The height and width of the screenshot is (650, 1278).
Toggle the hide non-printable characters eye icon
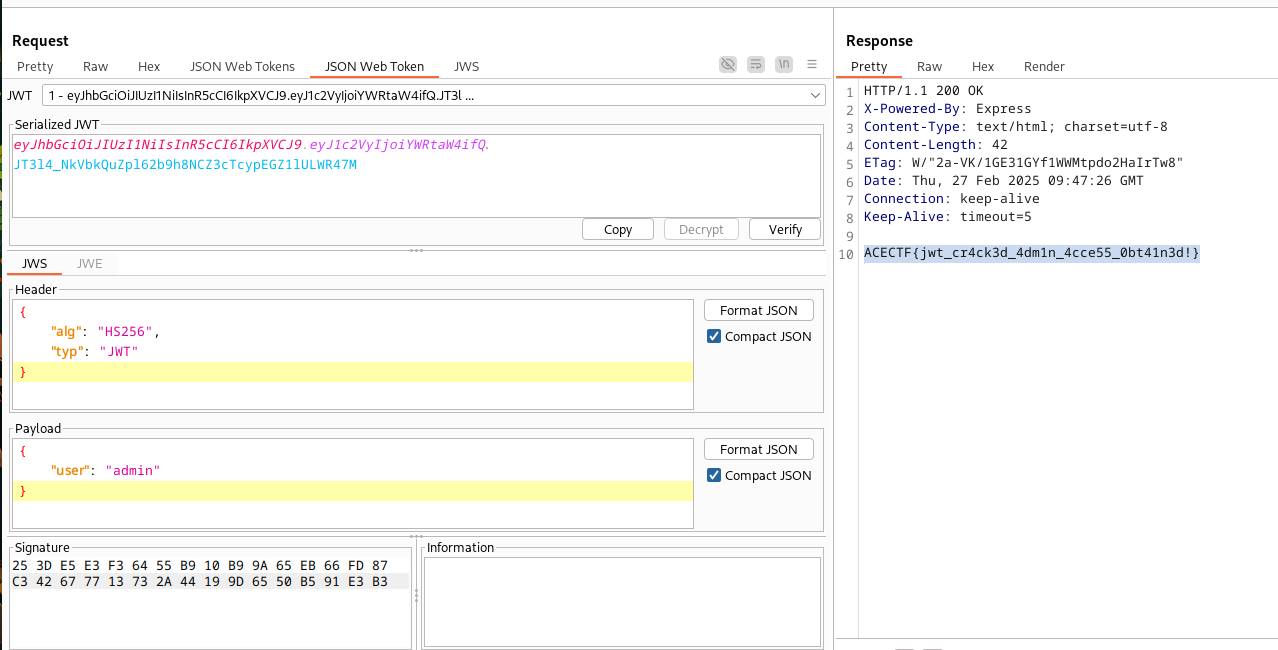point(728,64)
